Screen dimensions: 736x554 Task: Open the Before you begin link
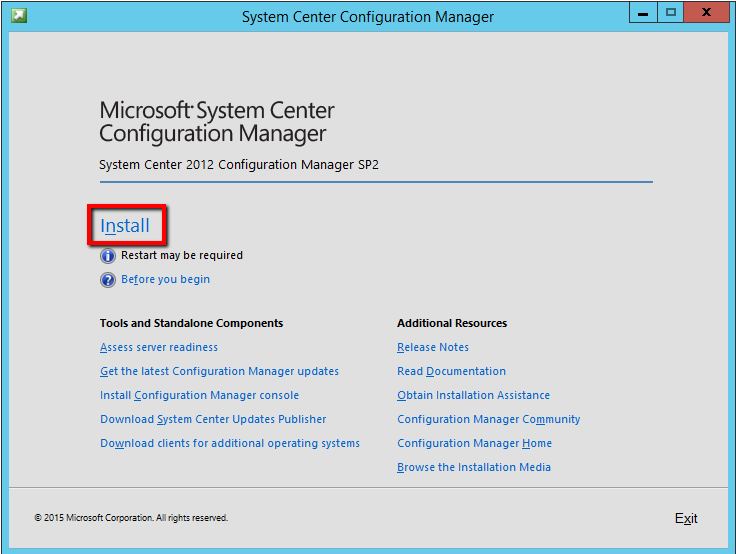(165, 280)
